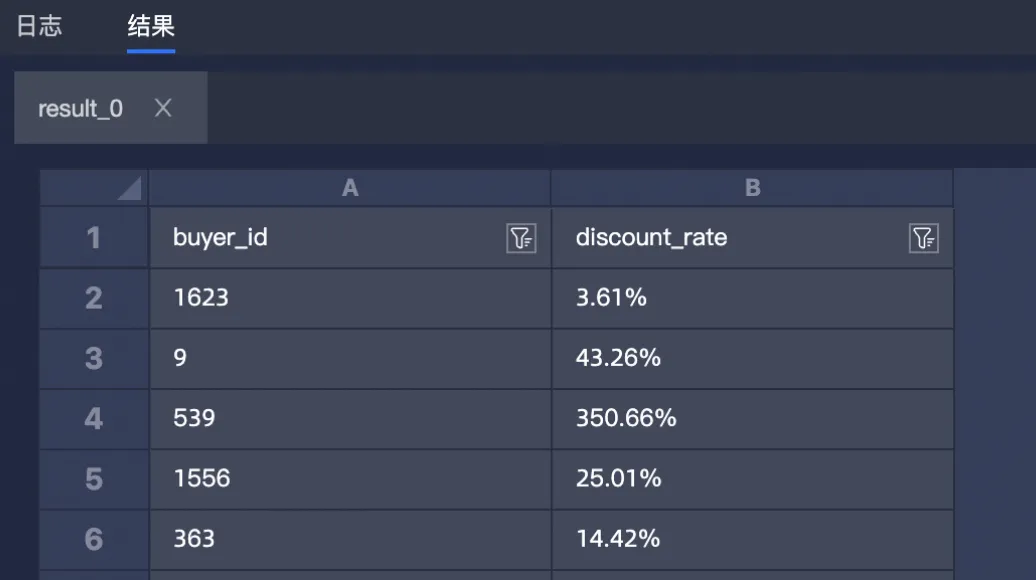Select column A header
The height and width of the screenshot is (580, 1036).
point(350,188)
